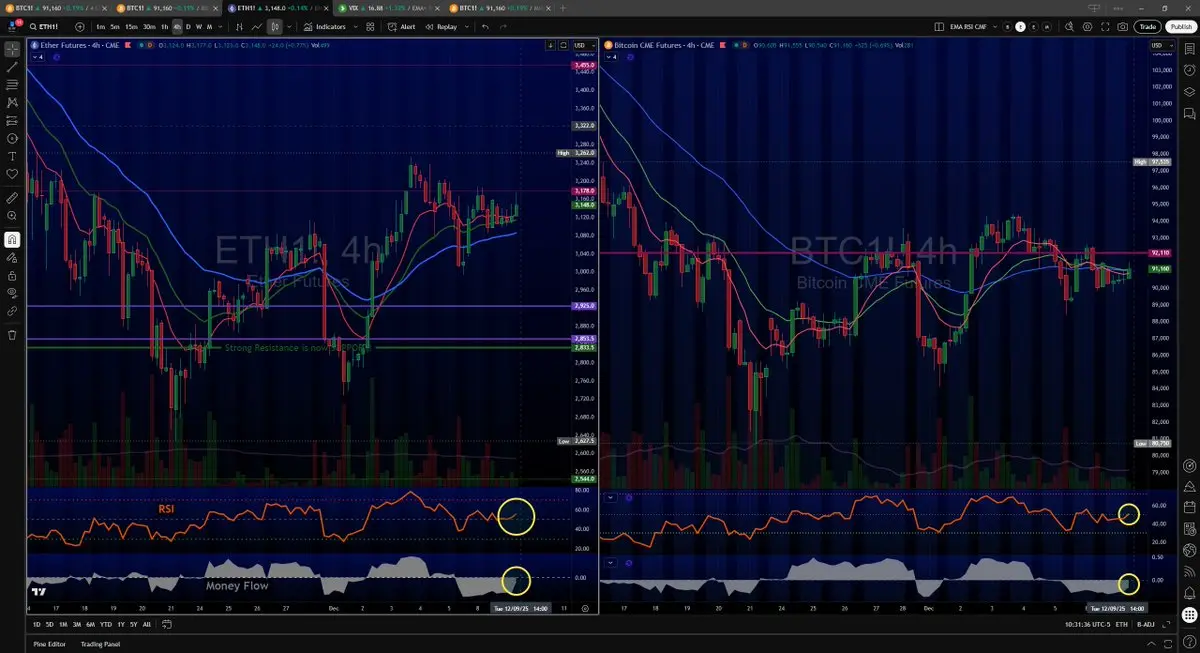1200x653 pixels.
Task: Select the All date range
Action: pyautogui.click(x=147, y=625)
